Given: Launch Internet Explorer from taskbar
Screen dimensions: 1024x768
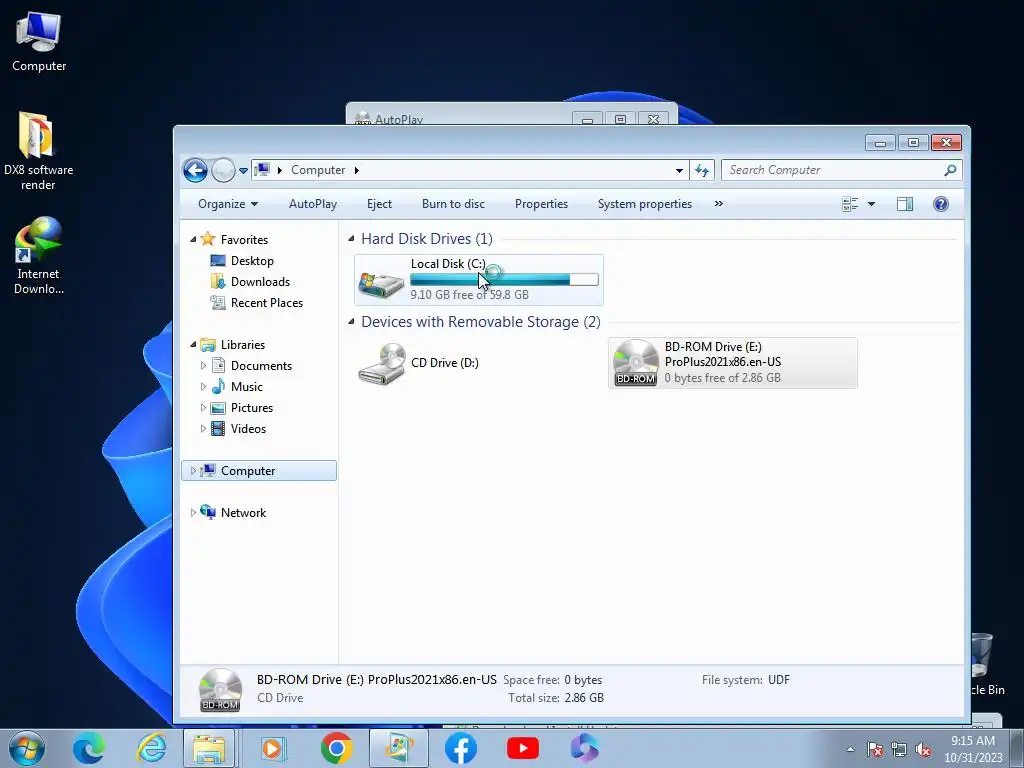Looking at the screenshot, I should coord(151,748).
